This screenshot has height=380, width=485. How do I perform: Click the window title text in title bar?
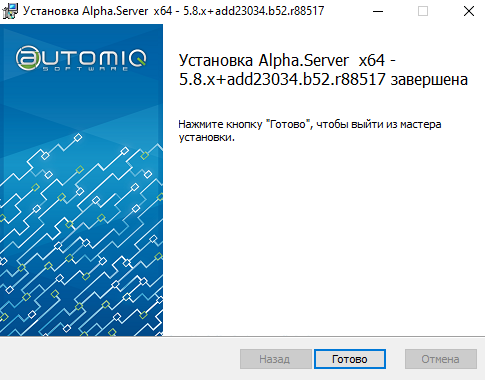(x=173, y=11)
